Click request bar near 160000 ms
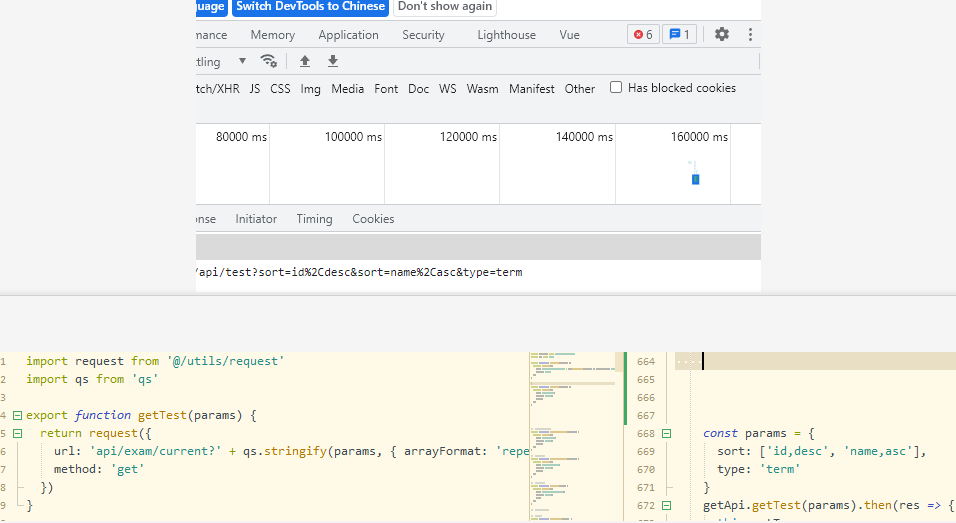Screen dimensions: 956x523 click(x=695, y=179)
